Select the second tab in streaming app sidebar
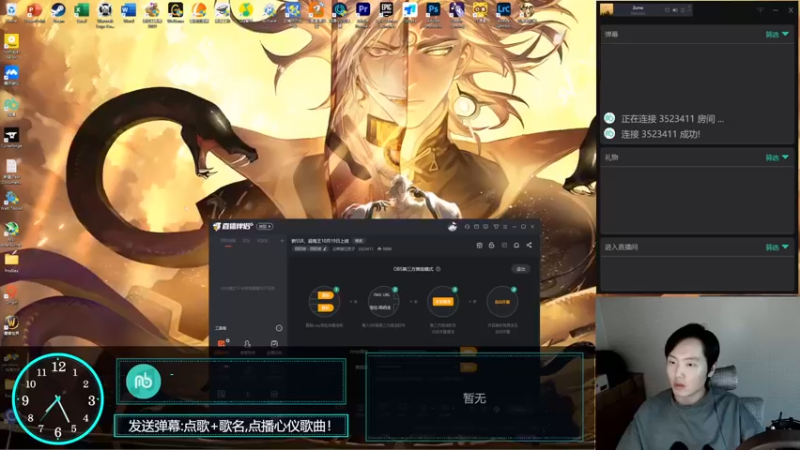Screen dimensions: 800x450 246,240
